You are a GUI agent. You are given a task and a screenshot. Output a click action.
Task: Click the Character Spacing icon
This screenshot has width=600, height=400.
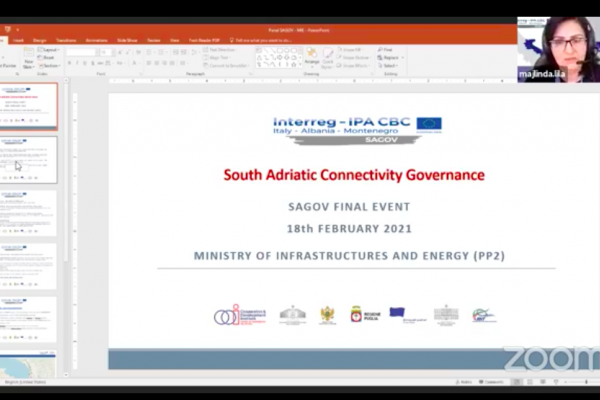[108, 63]
